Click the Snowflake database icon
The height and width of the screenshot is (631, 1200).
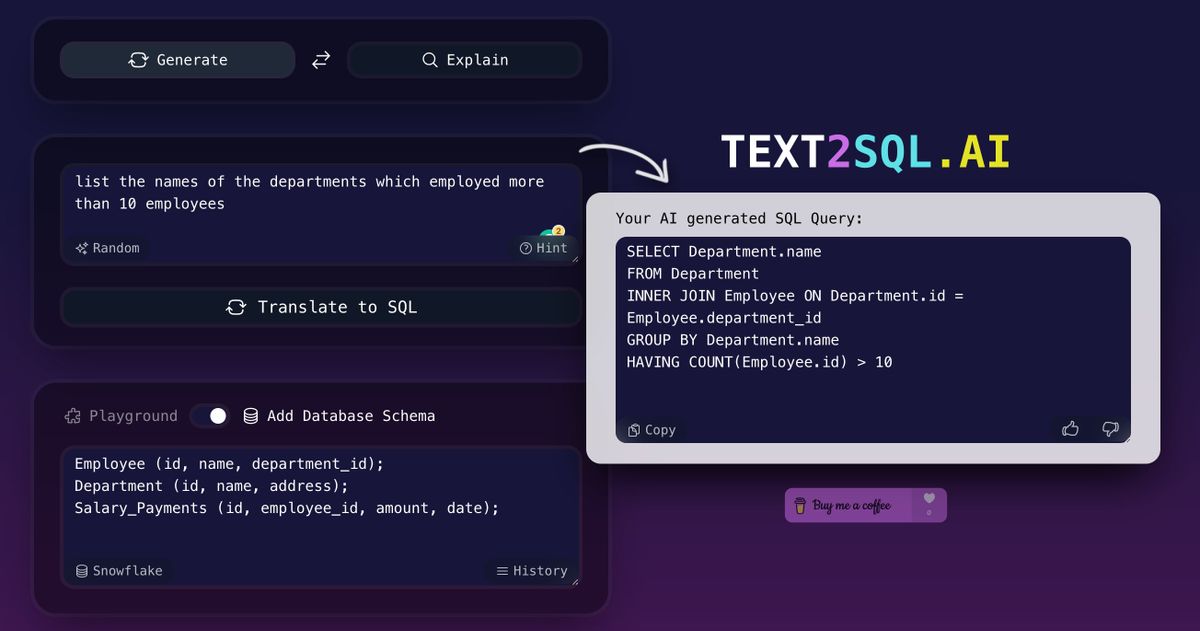tap(82, 570)
